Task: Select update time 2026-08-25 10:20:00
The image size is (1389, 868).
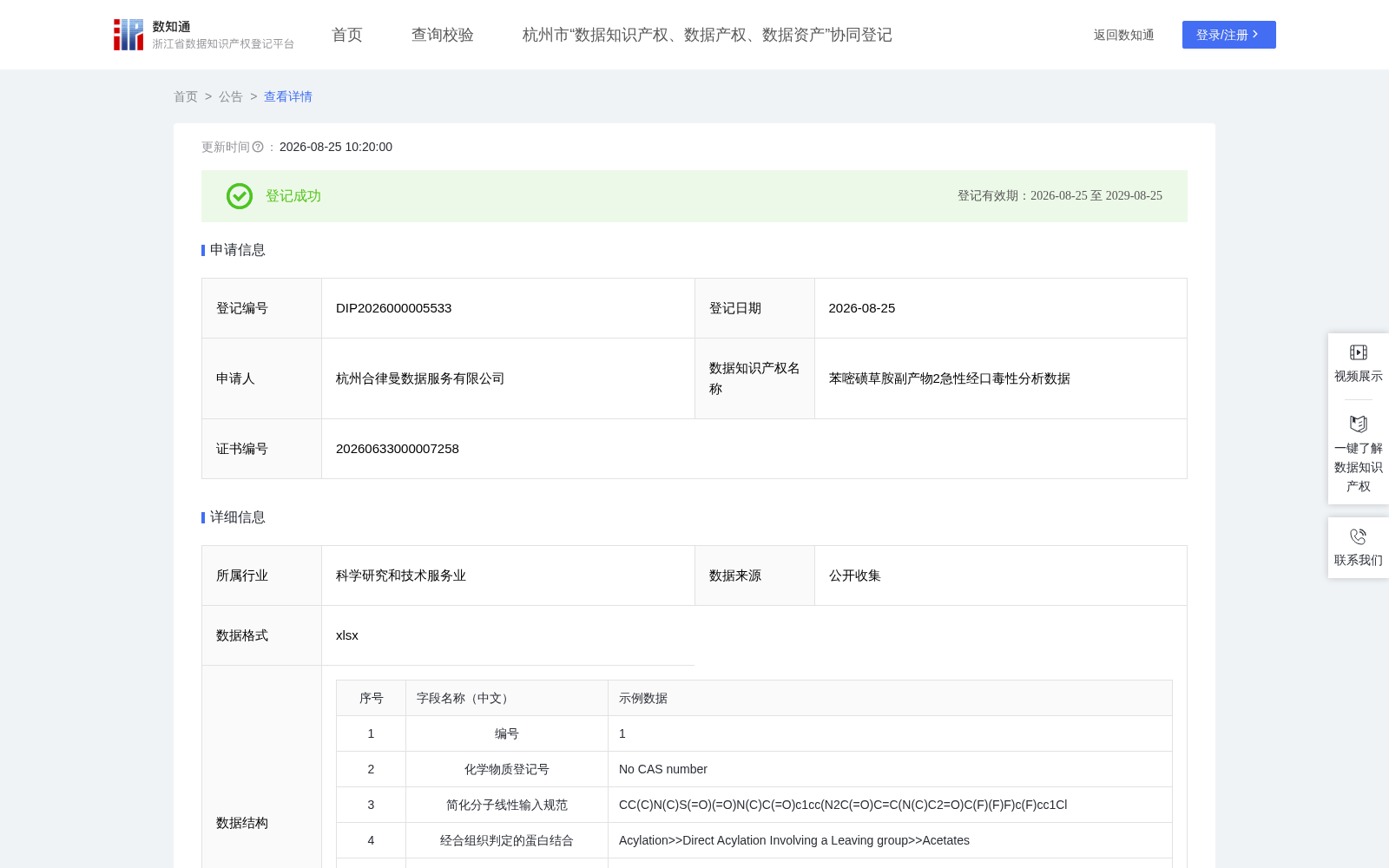Action: tap(336, 147)
